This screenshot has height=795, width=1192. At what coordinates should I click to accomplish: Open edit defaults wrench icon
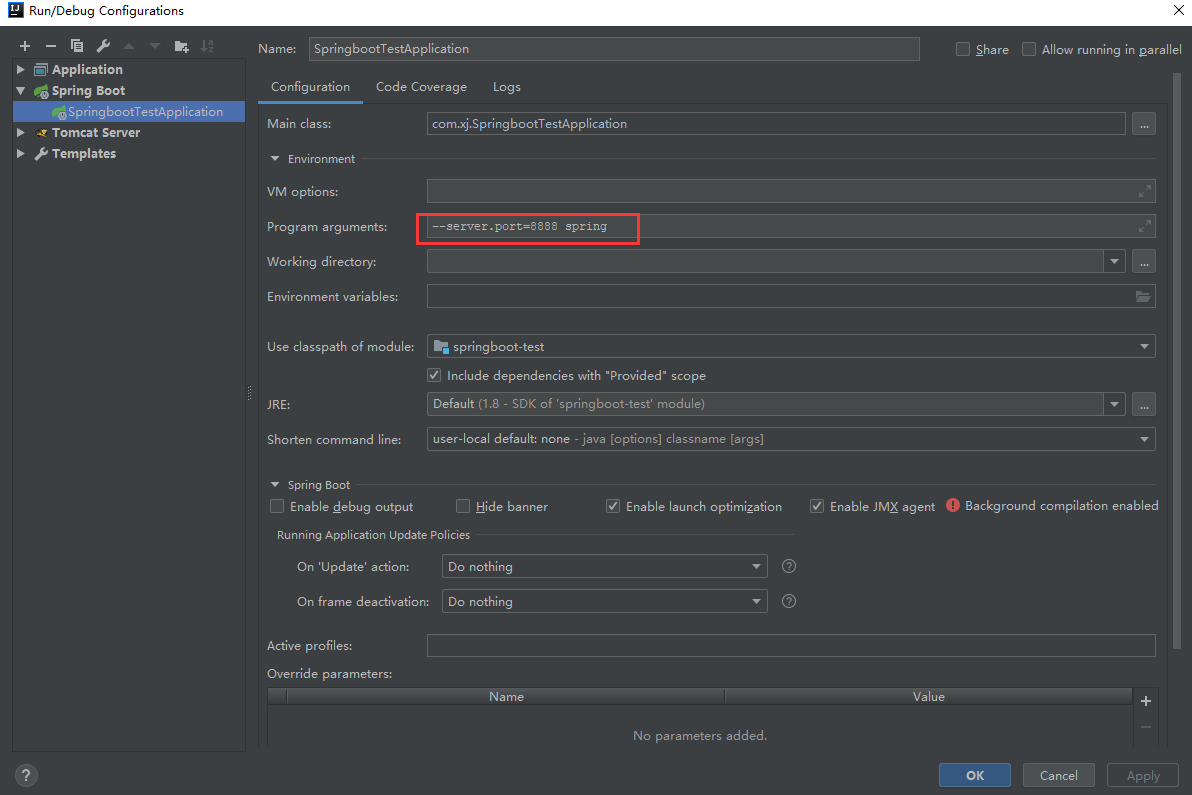coord(103,46)
